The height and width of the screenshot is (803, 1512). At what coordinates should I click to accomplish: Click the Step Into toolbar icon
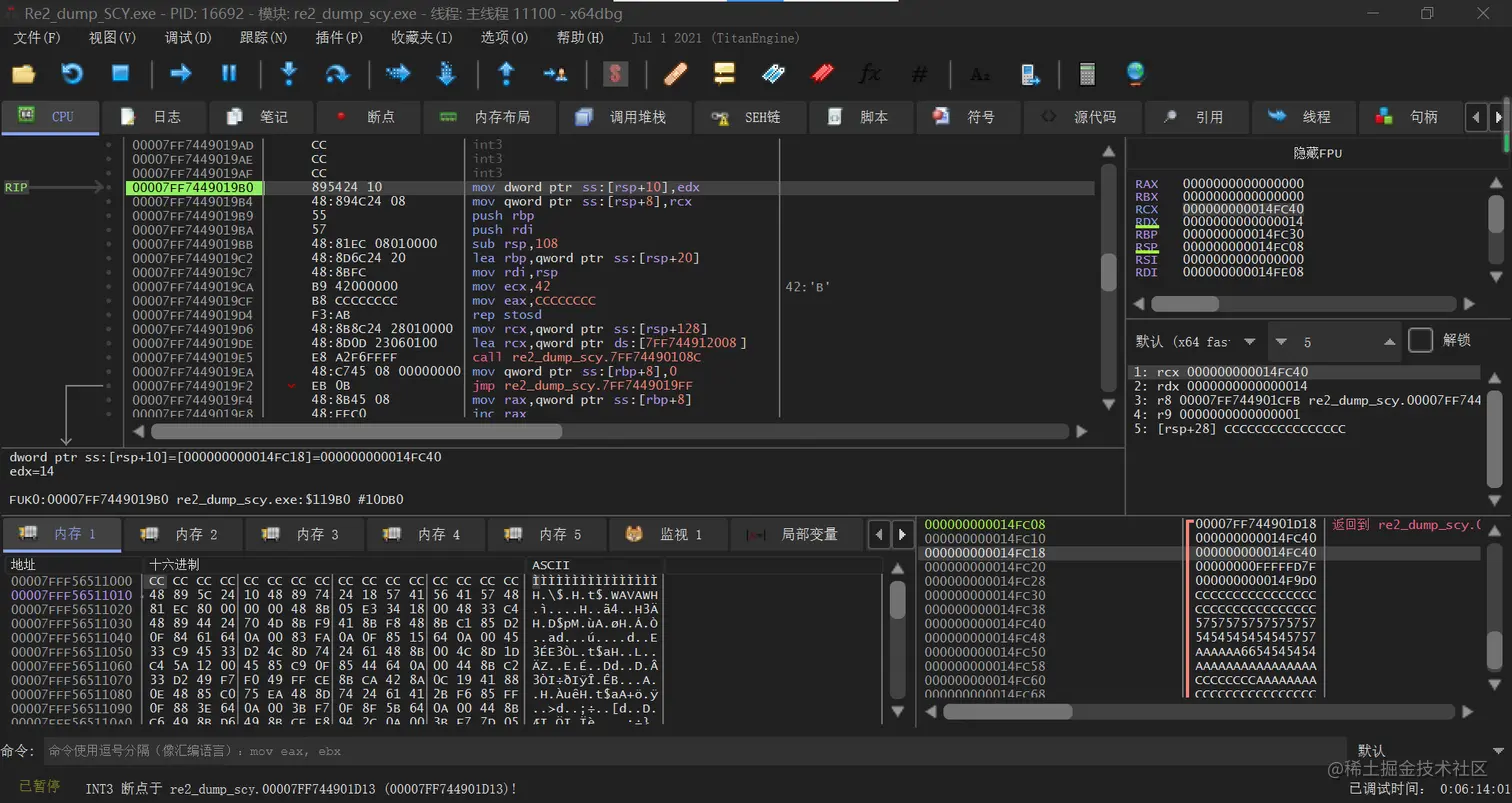289,73
